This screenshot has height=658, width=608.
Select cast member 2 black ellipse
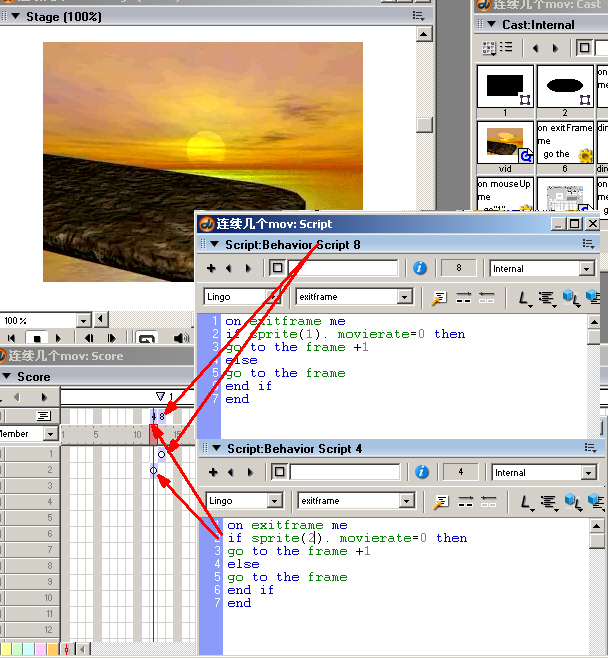[565, 86]
